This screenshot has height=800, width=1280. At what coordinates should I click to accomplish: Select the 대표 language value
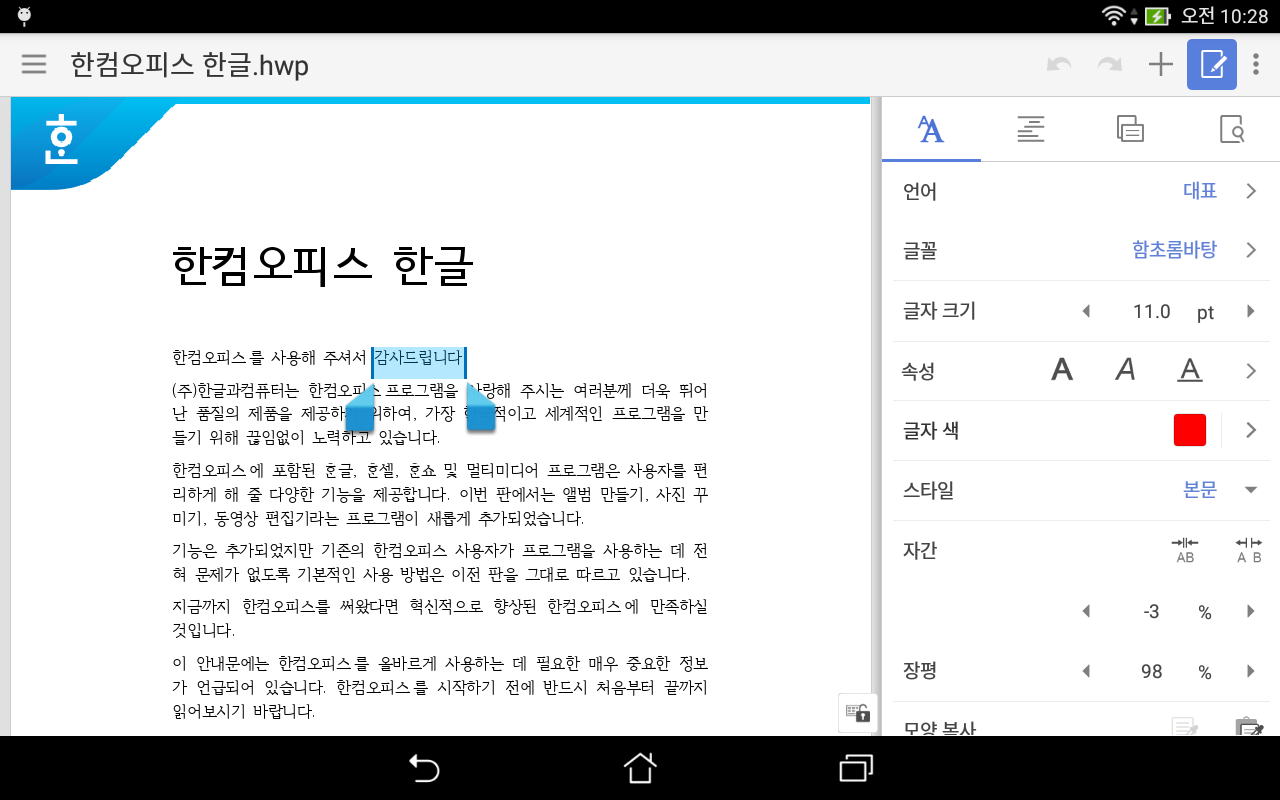(1200, 191)
